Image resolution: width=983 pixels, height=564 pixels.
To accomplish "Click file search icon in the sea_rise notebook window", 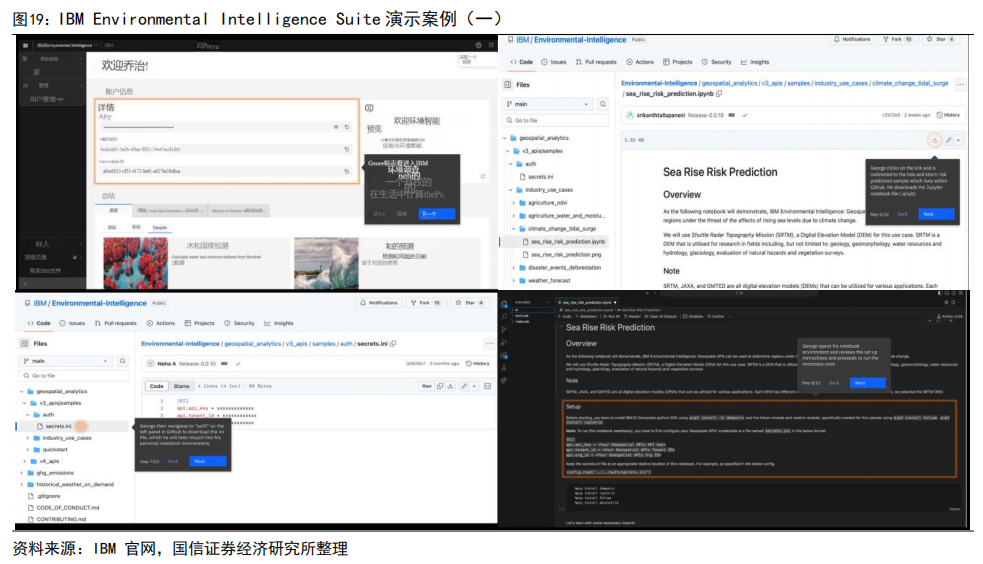I will tap(602, 104).
